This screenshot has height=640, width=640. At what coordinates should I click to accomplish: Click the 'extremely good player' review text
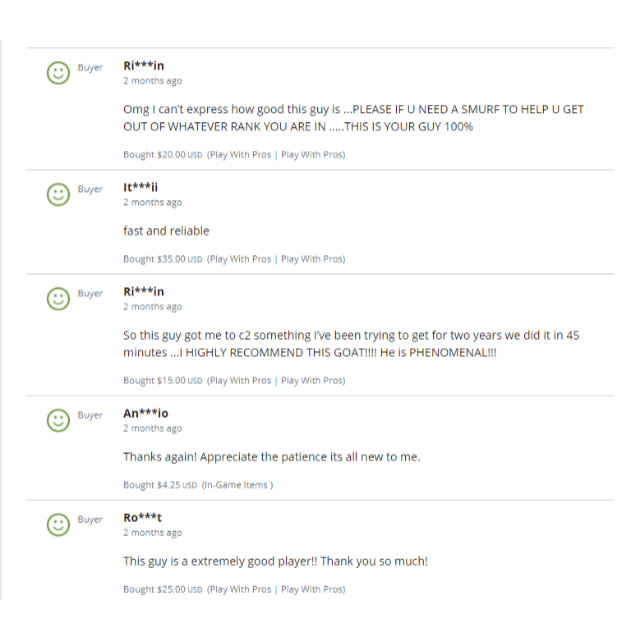tap(276, 561)
